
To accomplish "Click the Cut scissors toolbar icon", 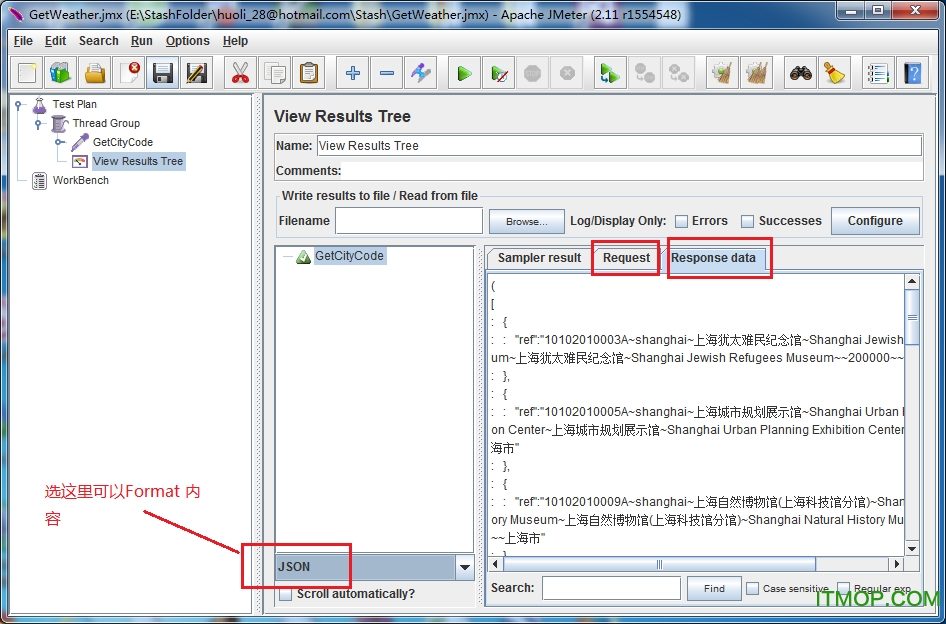I will click(239, 73).
